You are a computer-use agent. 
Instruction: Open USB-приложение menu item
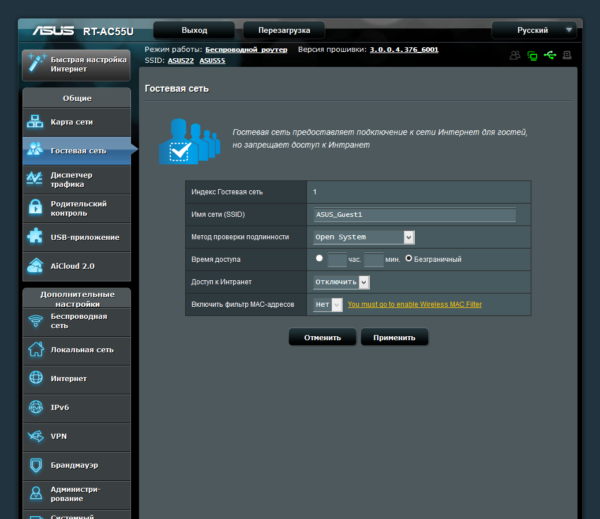[x=77, y=237]
